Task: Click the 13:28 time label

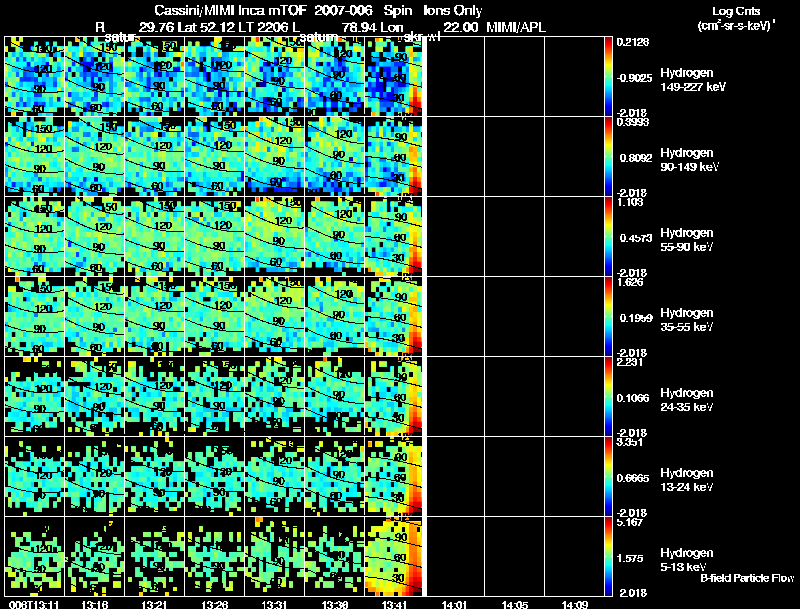Action: [215, 604]
